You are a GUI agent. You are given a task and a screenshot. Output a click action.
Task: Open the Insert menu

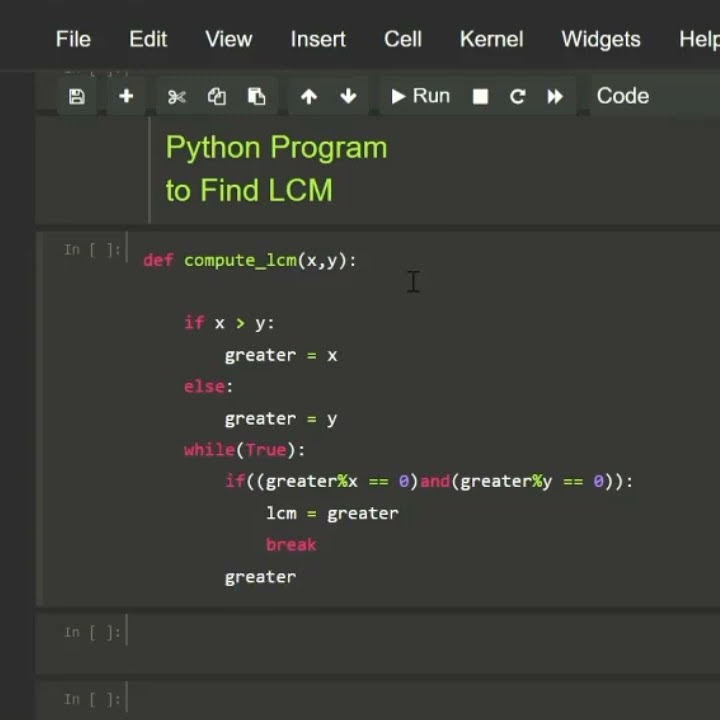pos(318,39)
